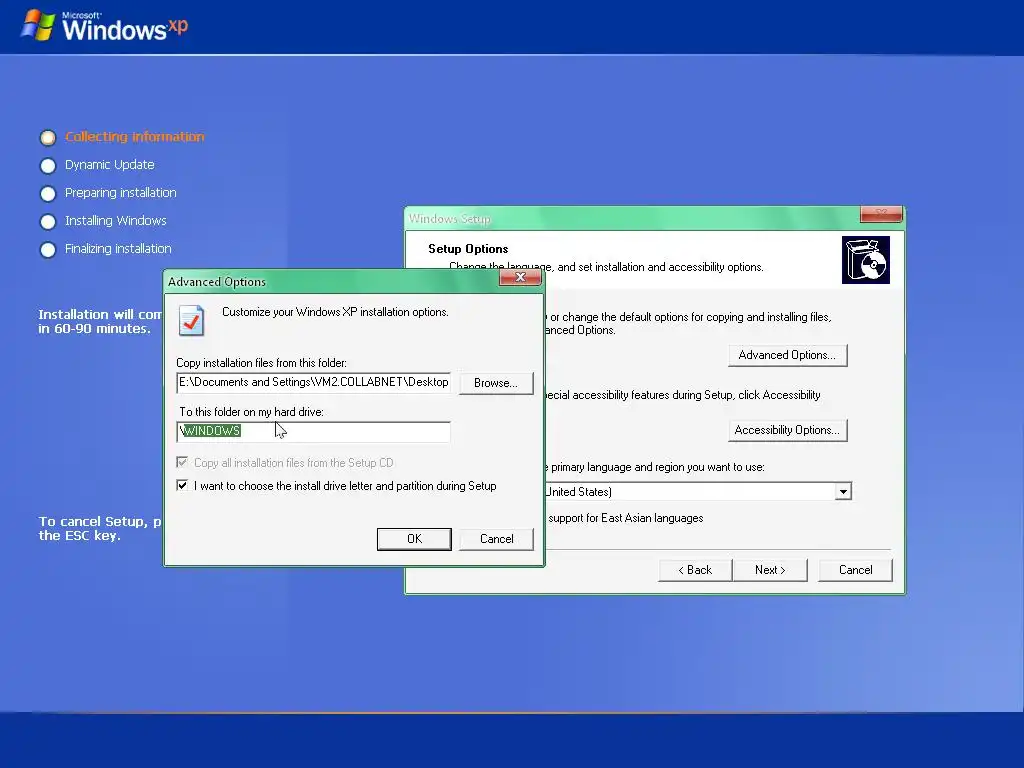Click the setup CD box icon

pos(865,260)
